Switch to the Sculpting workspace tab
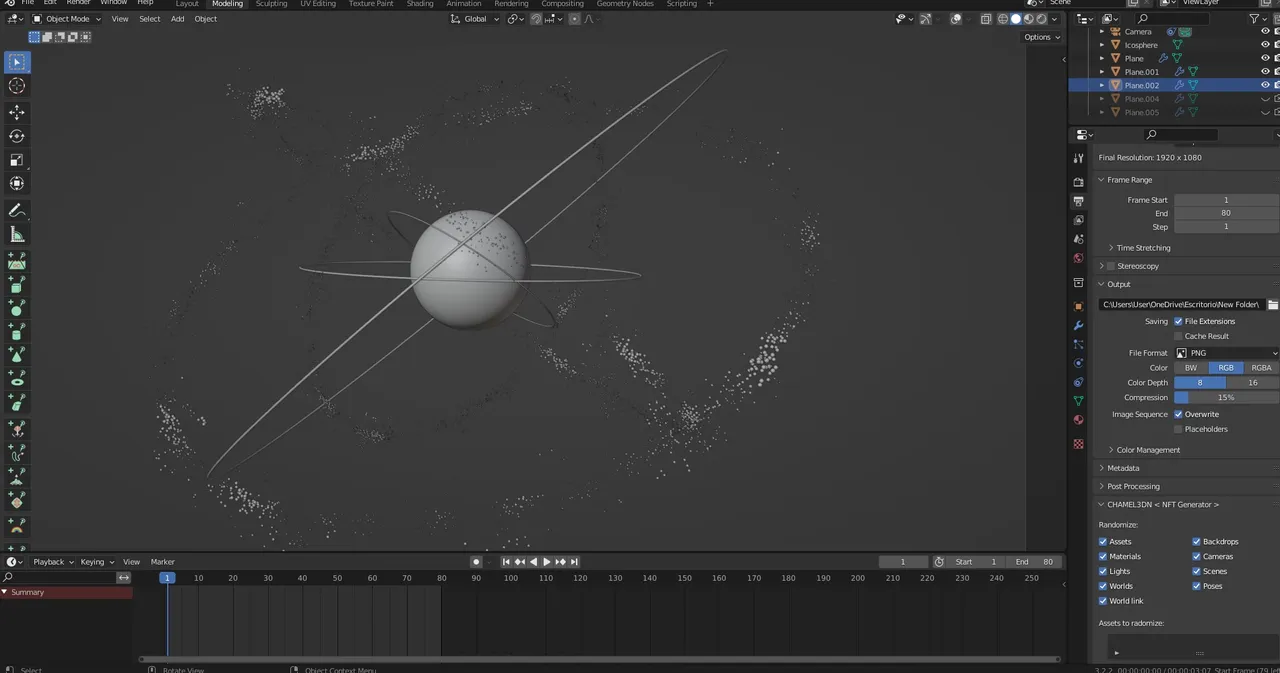The width and height of the screenshot is (1280, 673). [271, 4]
